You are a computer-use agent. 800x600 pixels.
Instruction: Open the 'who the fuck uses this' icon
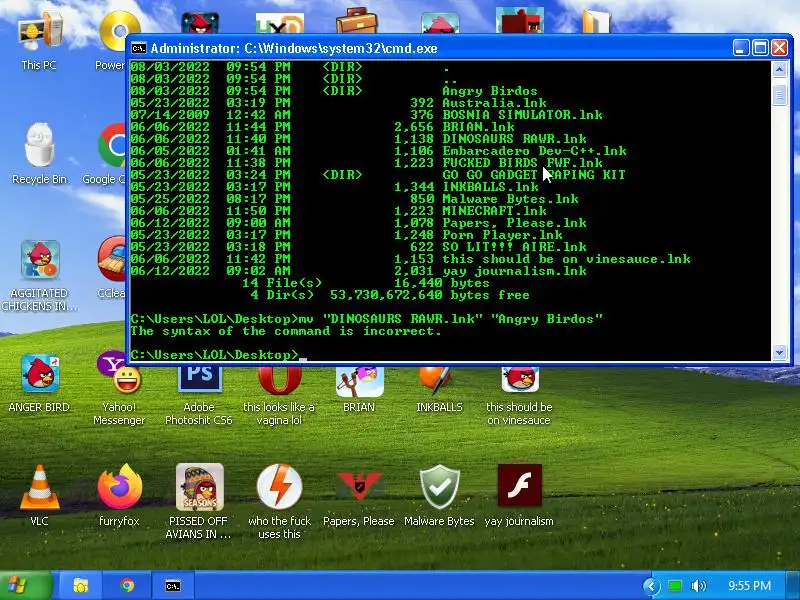[279, 500]
